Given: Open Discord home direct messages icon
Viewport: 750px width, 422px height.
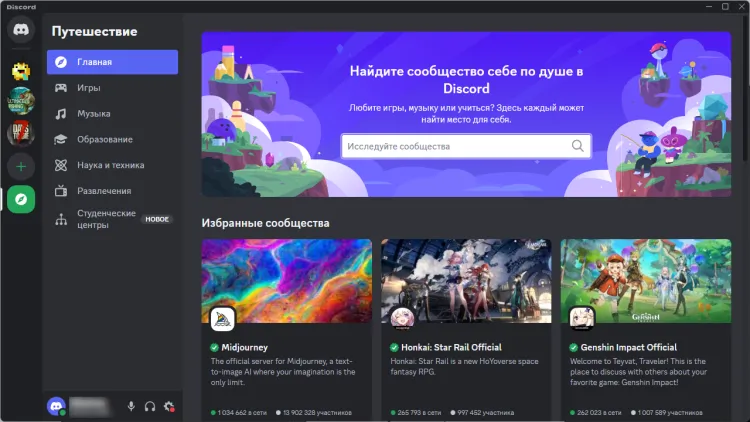Looking at the screenshot, I should pos(21,30).
